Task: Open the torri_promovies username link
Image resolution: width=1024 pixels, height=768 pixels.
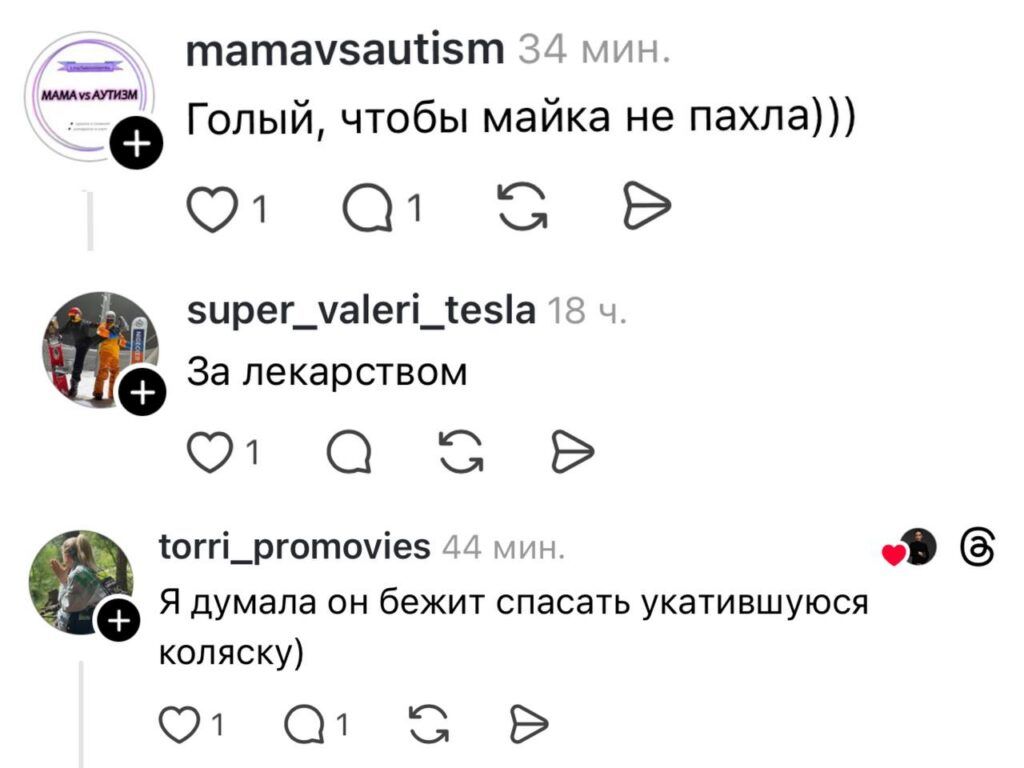Action: (294, 546)
